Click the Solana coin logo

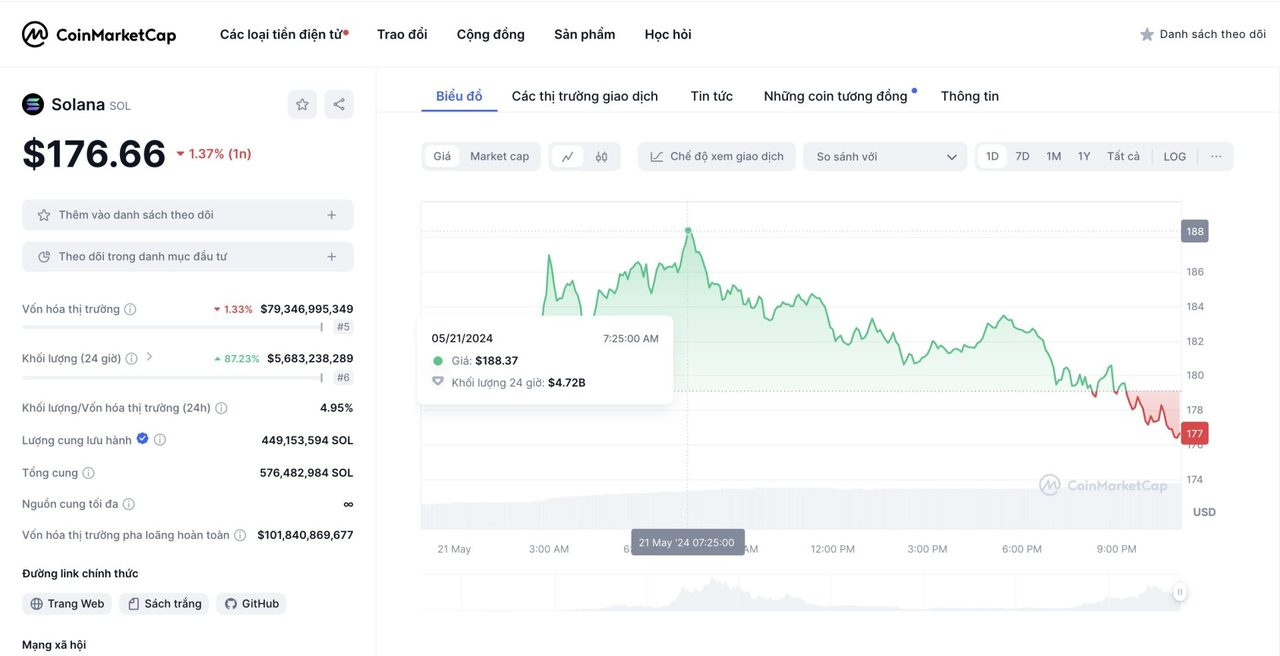33,104
